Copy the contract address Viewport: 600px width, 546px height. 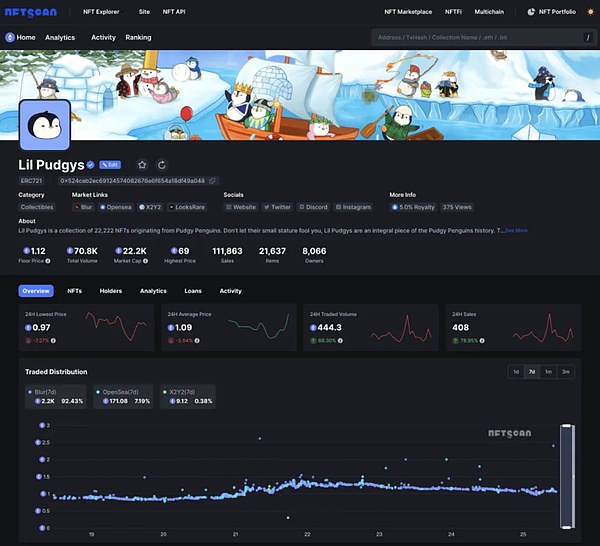coord(212,181)
